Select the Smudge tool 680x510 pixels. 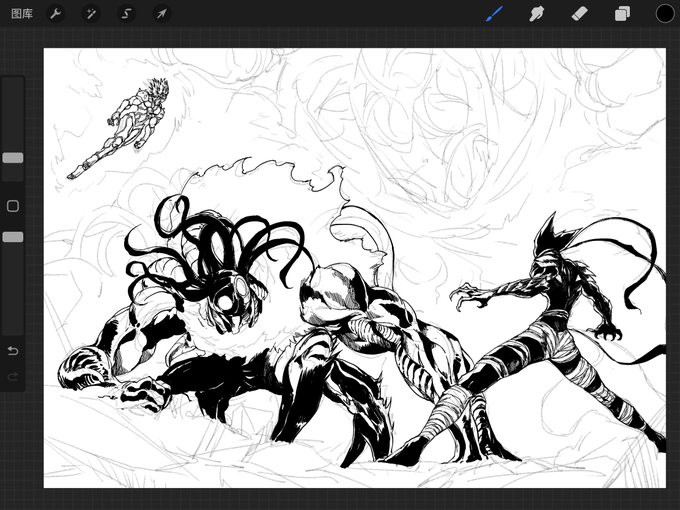coord(536,14)
